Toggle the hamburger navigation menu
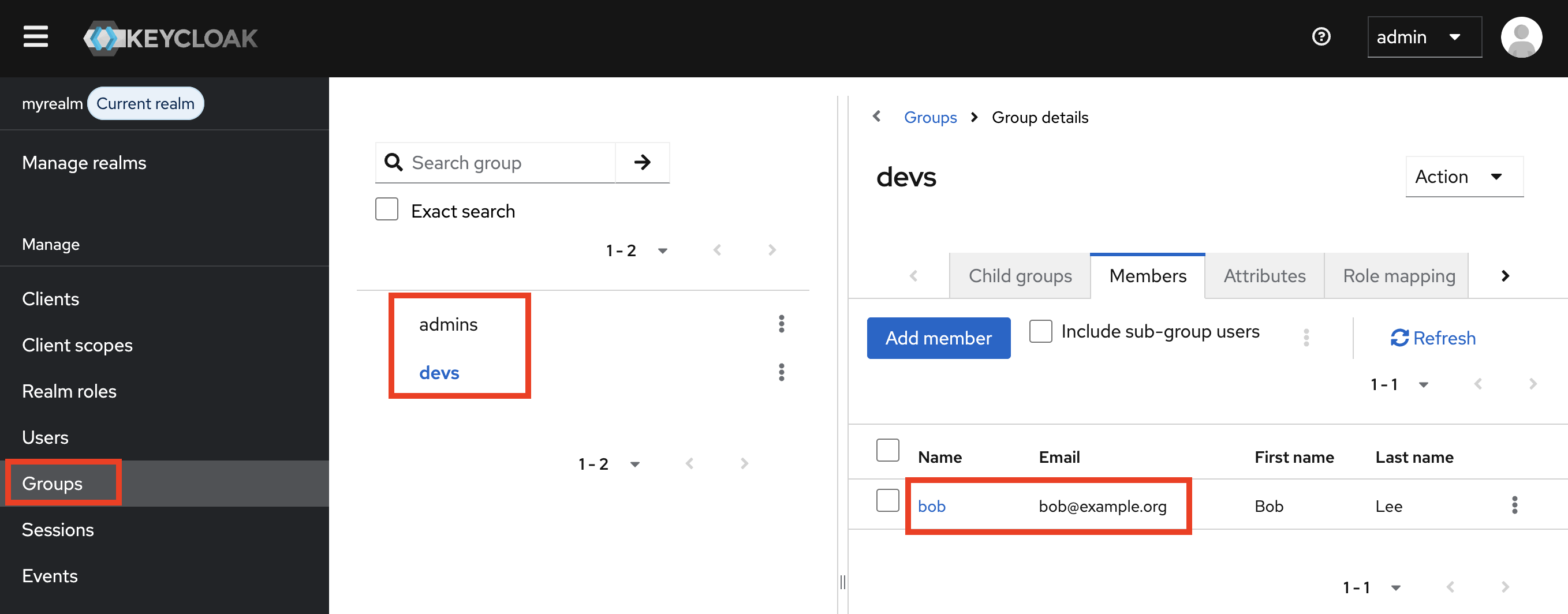Image resolution: width=1568 pixels, height=614 pixels. (x=36, y=36)
